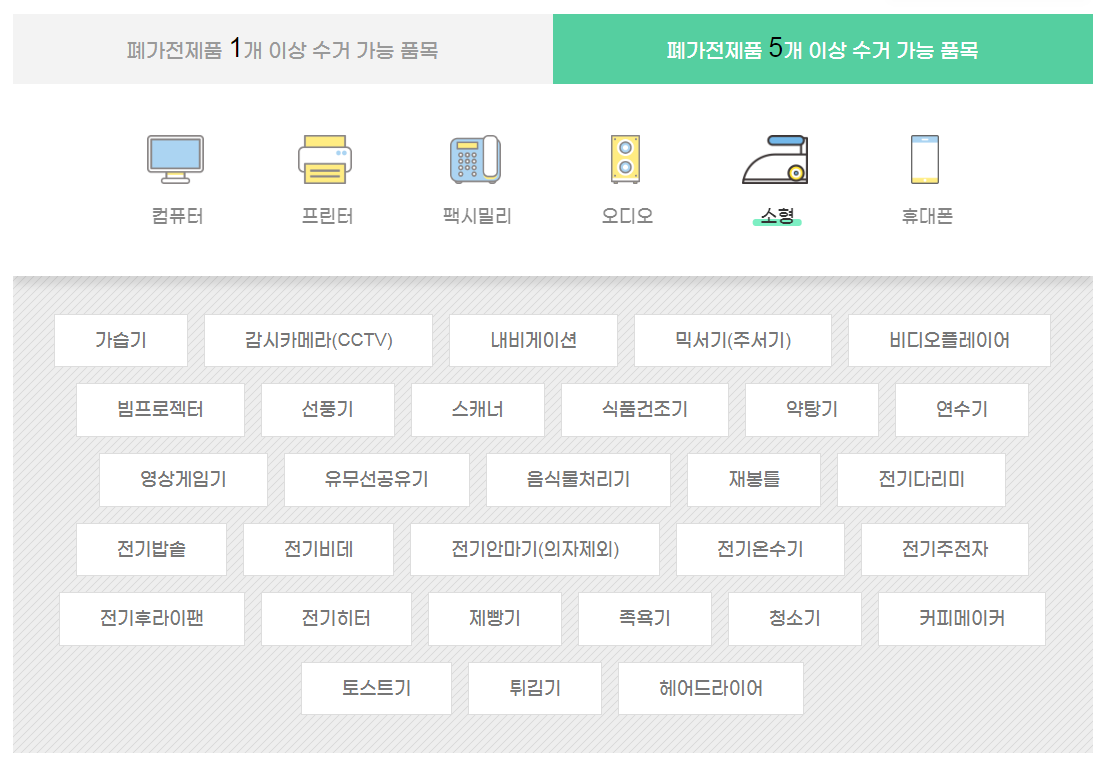The image size is (1103, 770).
Task: Select 믹서기(주서기) from the grid
Action: [x=732, y=340]
